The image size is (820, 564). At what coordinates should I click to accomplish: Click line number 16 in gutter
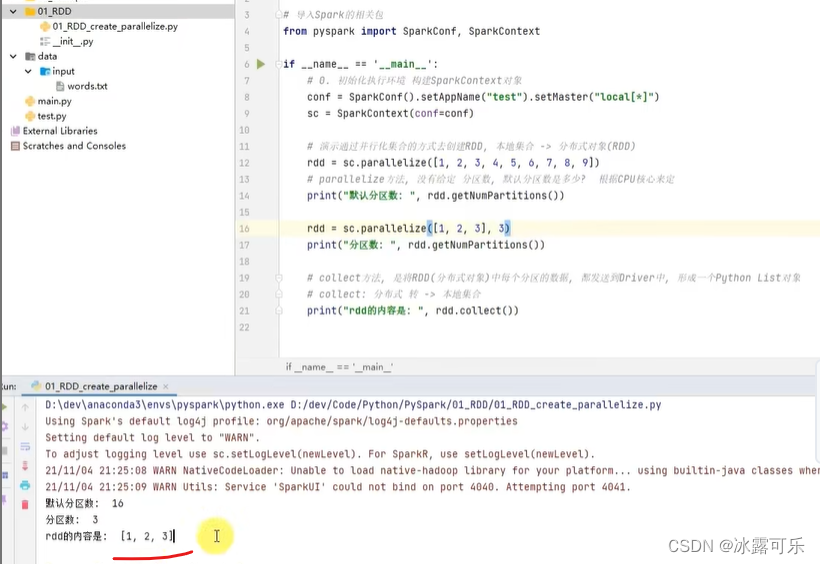[244, 229]
